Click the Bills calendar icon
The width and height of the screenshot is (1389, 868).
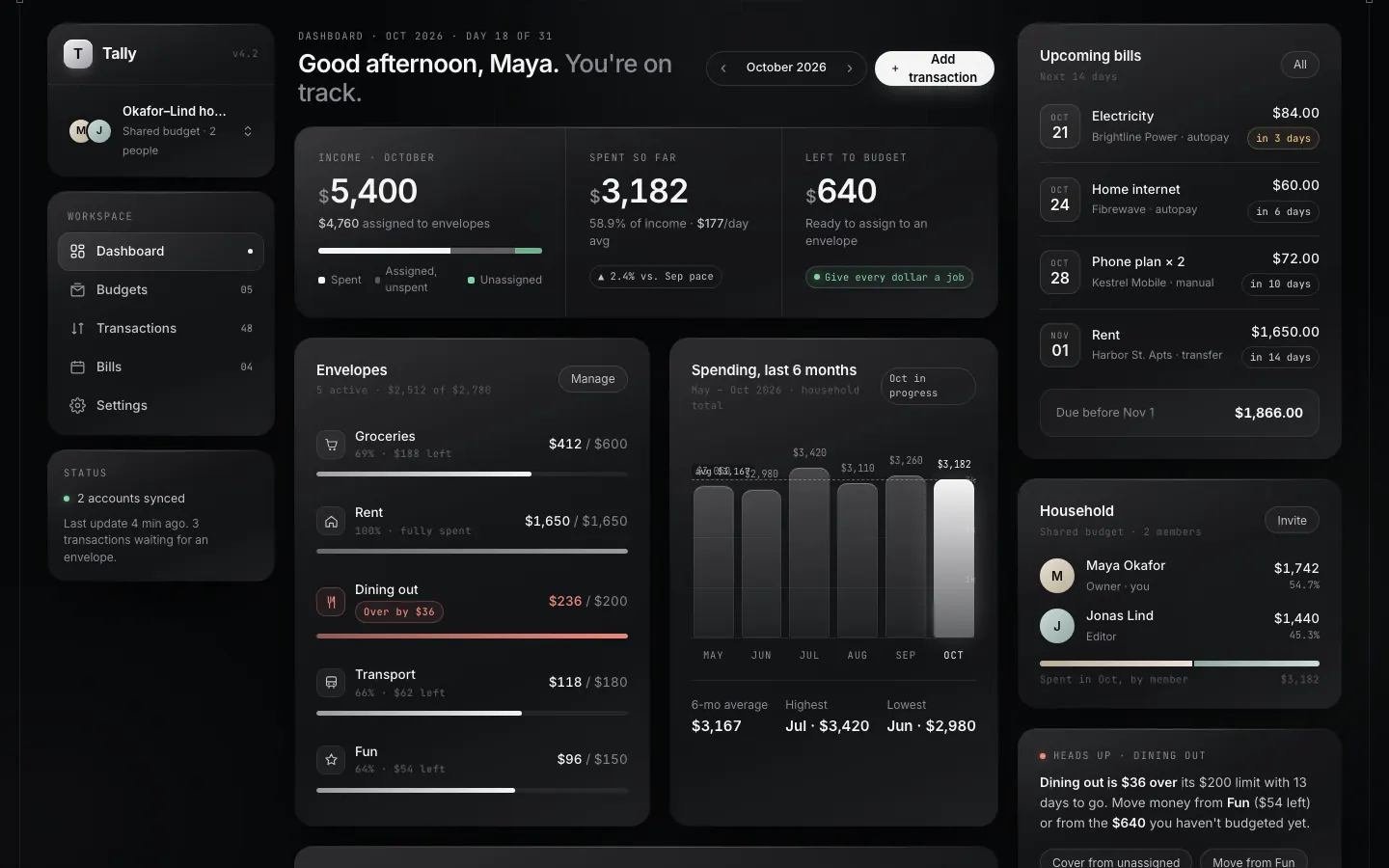tap(78, 367)
